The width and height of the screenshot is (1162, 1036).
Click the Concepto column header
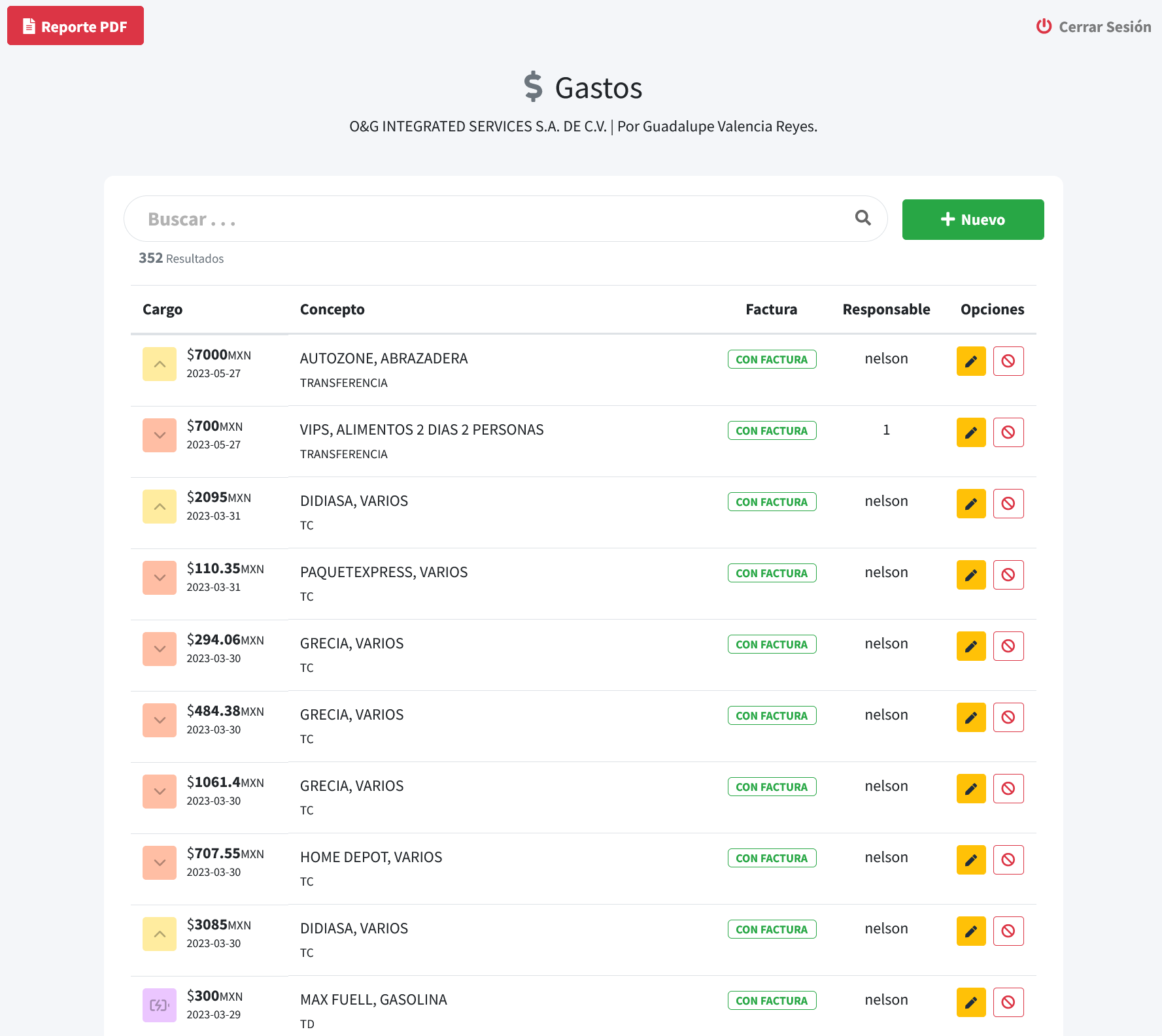pyautogui.click(x=332, y=309)
